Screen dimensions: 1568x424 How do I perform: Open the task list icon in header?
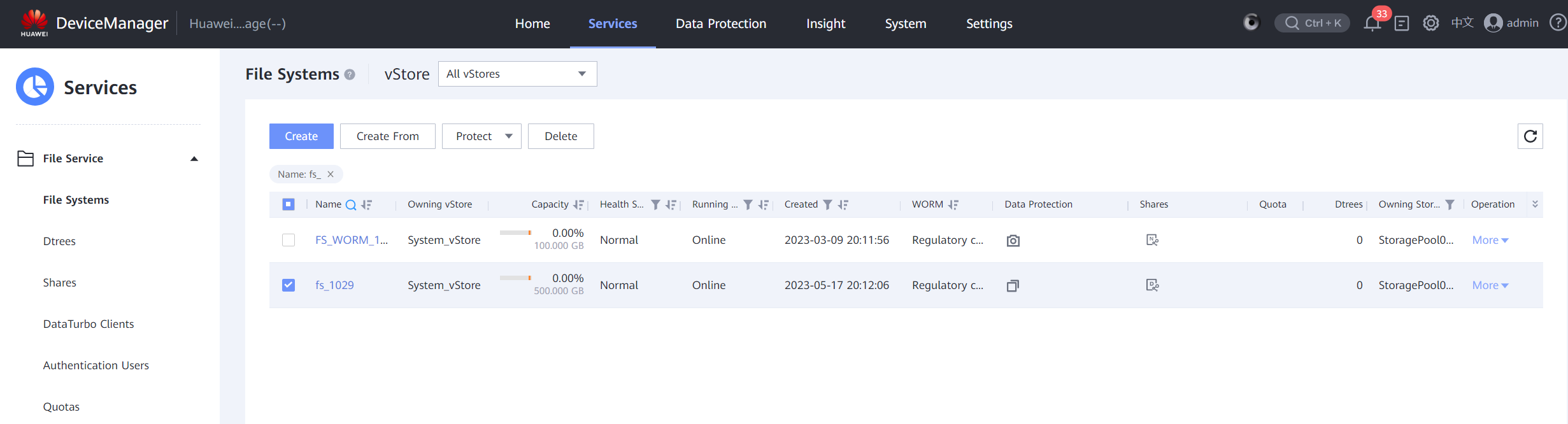point(1401,24)
